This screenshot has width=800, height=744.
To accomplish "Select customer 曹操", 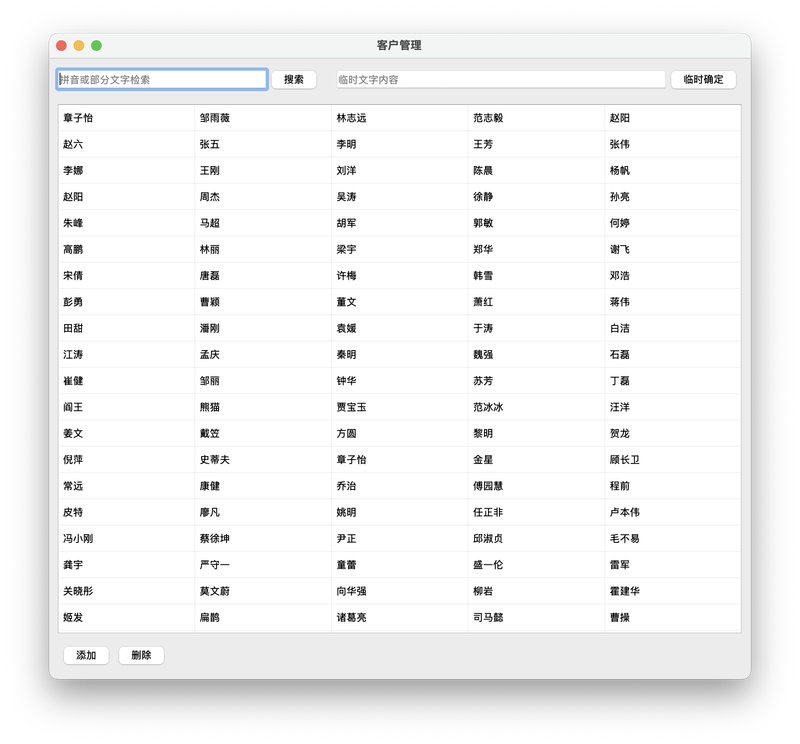I will (x=673, y=617).
